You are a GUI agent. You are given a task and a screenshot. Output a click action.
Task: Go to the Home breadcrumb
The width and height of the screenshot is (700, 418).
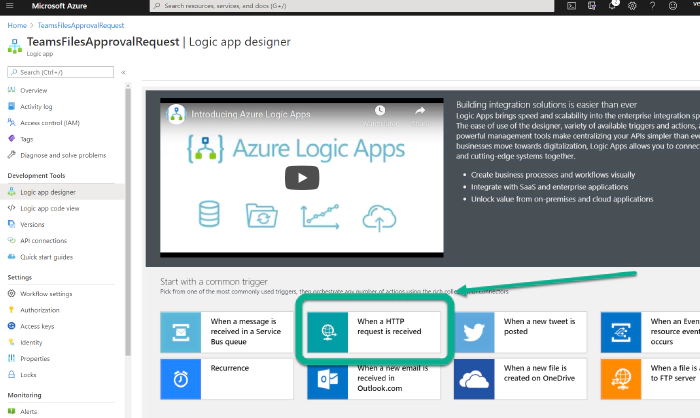pyautogui.click(x=17, y=25)
